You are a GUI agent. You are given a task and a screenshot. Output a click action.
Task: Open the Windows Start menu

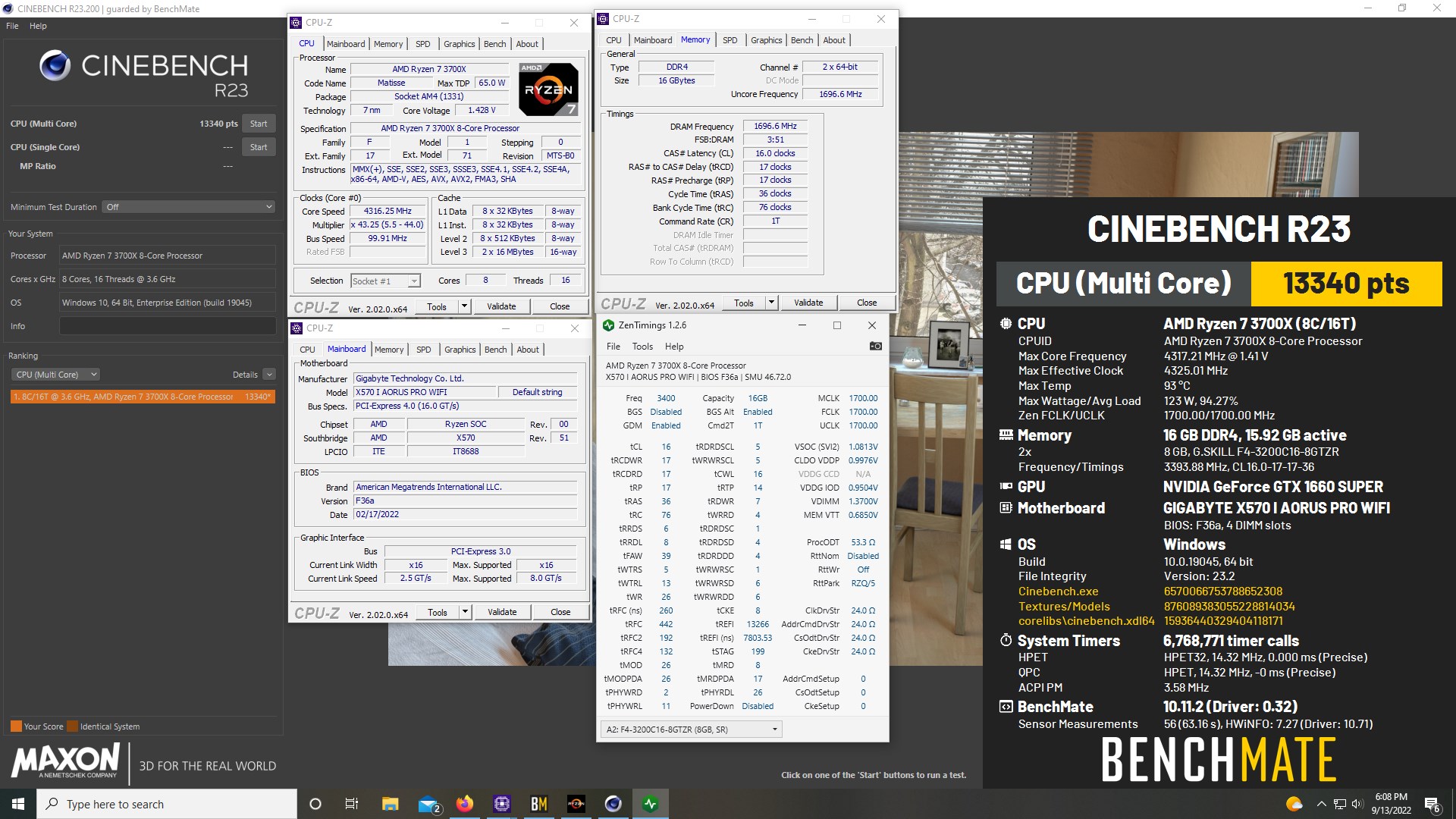click(18, 804)
